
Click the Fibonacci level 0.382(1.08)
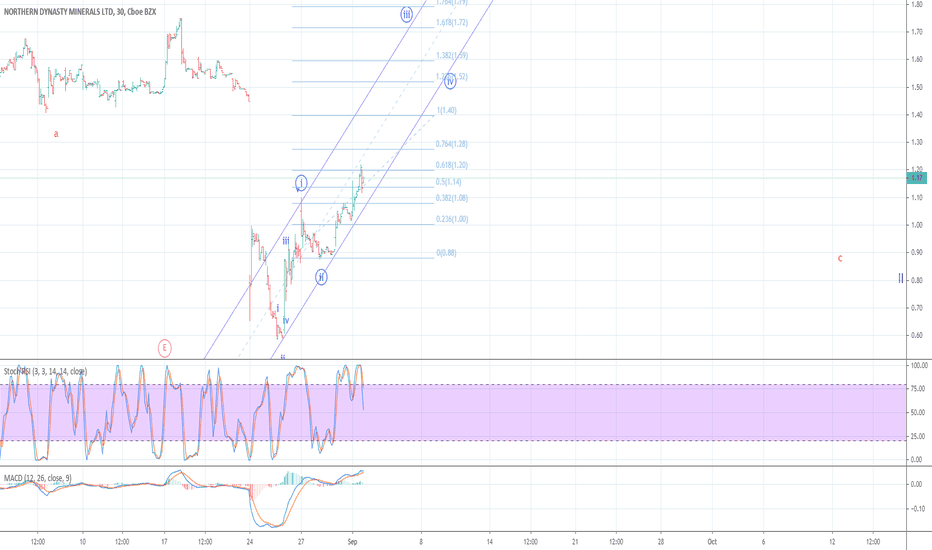(x=452, y=198)
